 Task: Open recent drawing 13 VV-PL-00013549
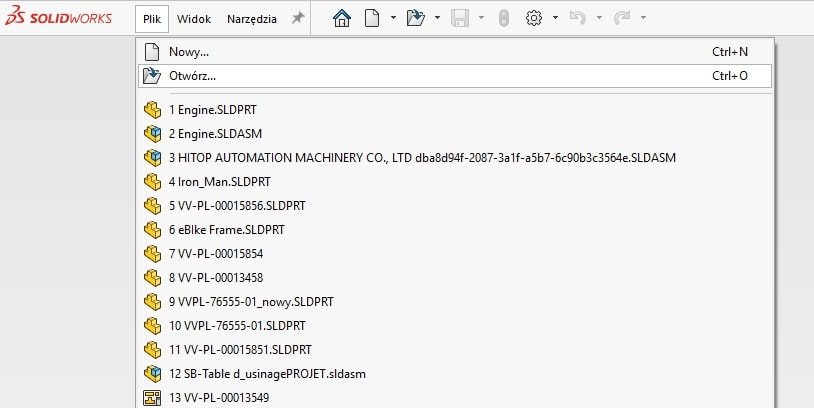tap(455, 398)
